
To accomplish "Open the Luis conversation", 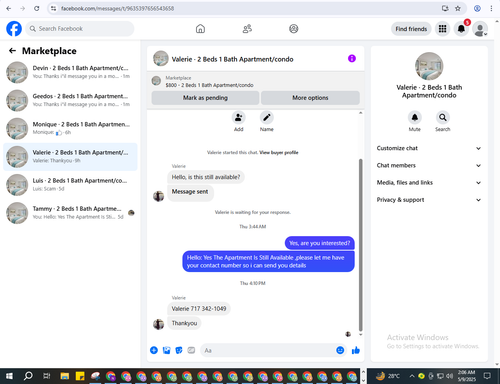I will click(x=70, y=185).
